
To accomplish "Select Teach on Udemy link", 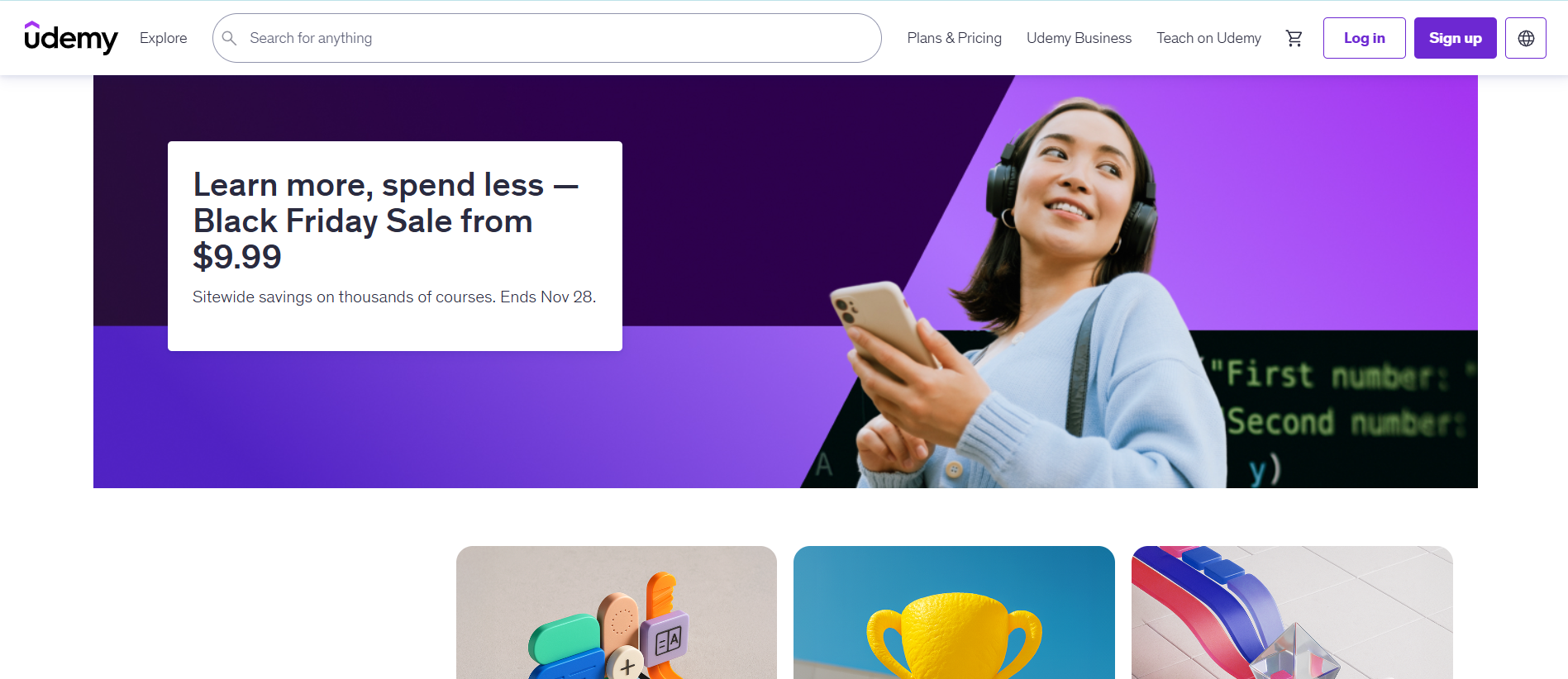I will pyautogui.click(x=1208, y=38).
